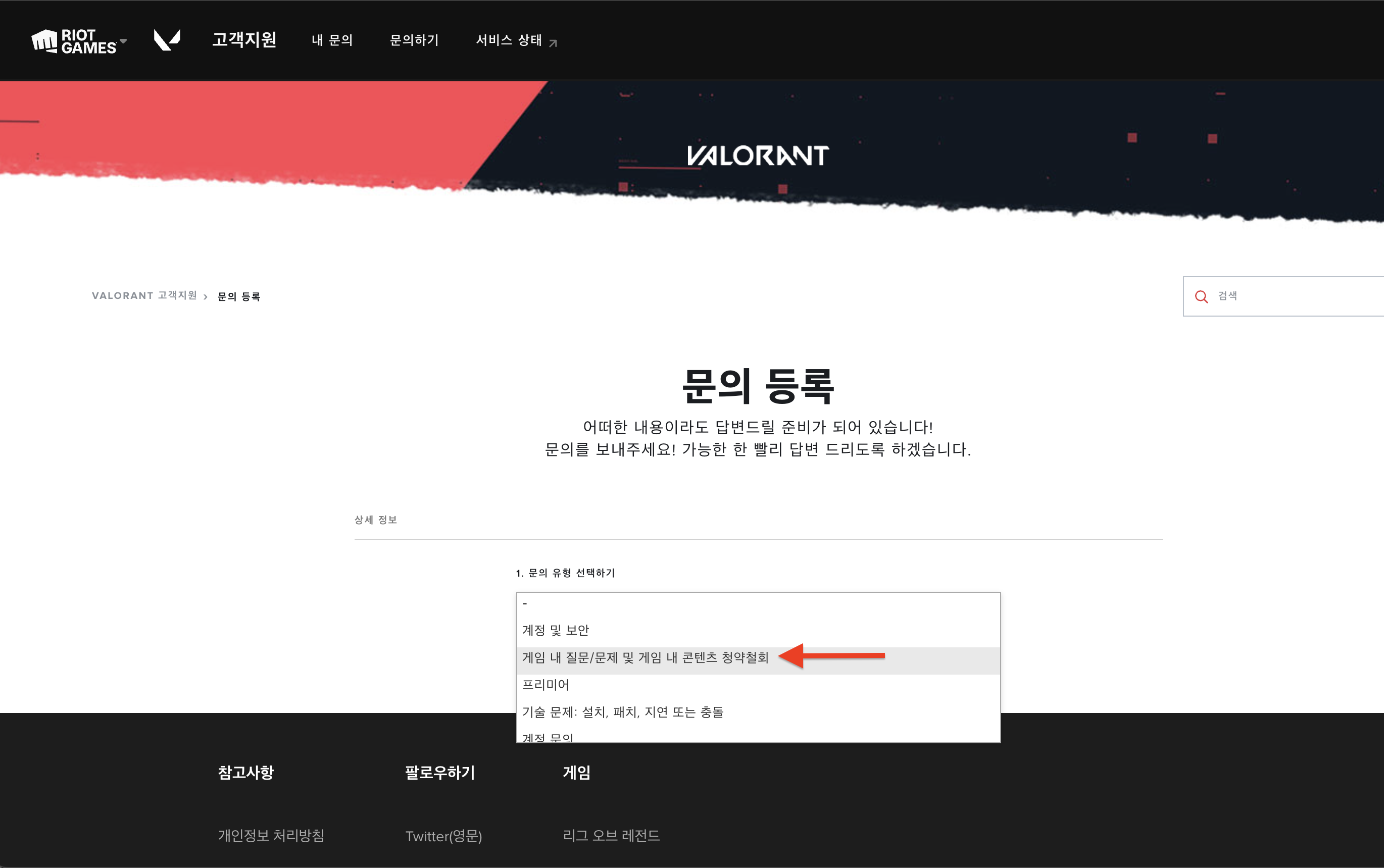Go to VALORANT 고객지원 breadcrumb
This screenshot has height=868, width=1384.
click(x=144, y=296)
